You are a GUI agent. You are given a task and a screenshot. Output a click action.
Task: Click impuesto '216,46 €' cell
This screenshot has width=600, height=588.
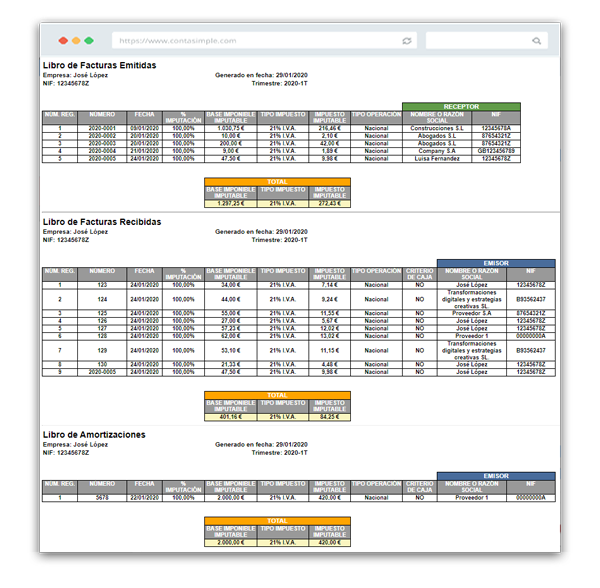coord(329,128)
